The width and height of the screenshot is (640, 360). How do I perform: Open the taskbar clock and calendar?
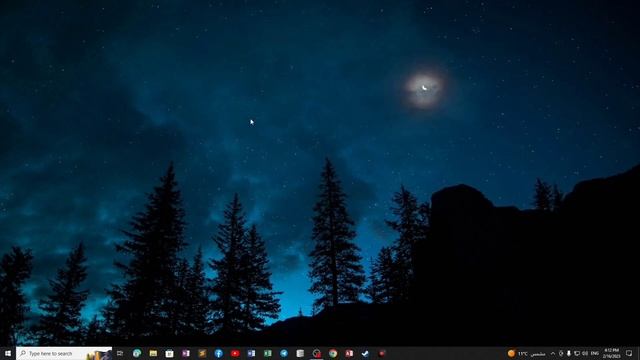coord(612,353)
